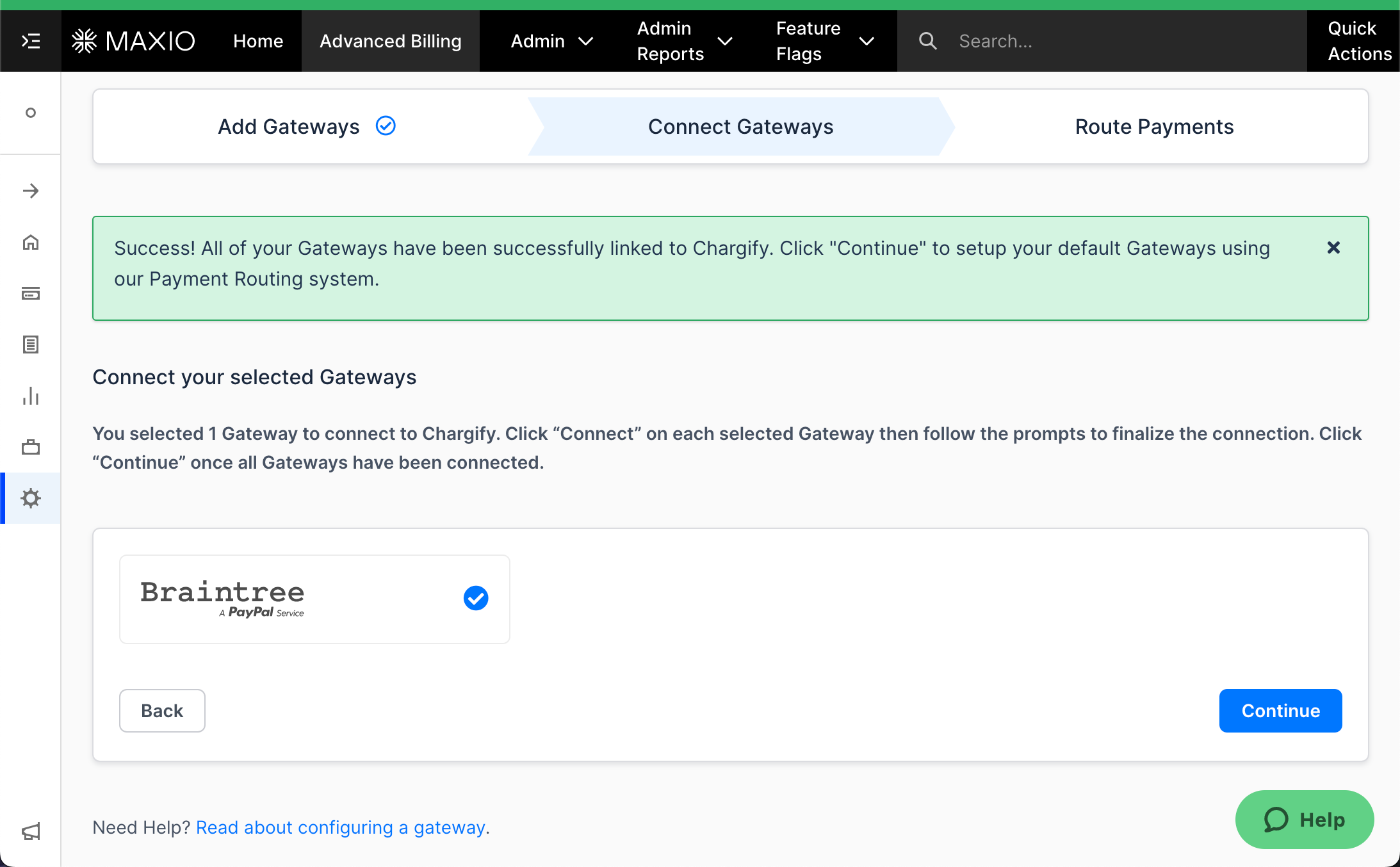Toggle the sidebar menu collapse icon
The image size is (1400, 867).
(x=31, y=41)
